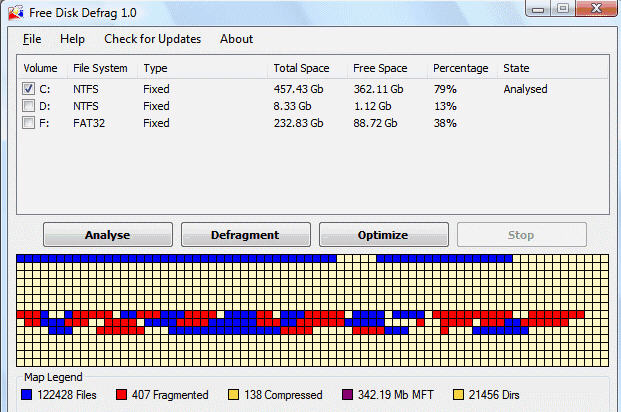Sort by the Free Space column header
This screenshot has width=621, height=412.
tap(380, 68)
